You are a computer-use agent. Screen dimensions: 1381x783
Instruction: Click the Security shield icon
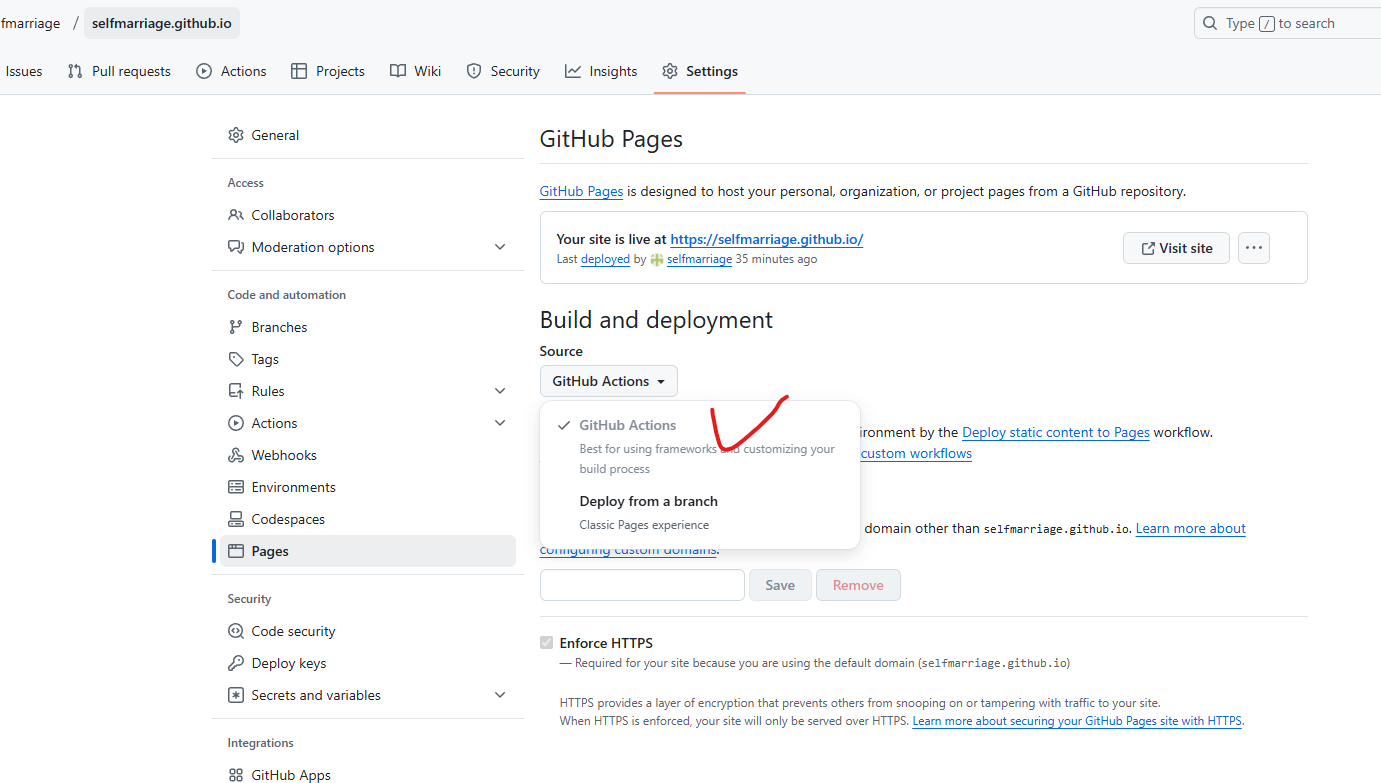474,71
